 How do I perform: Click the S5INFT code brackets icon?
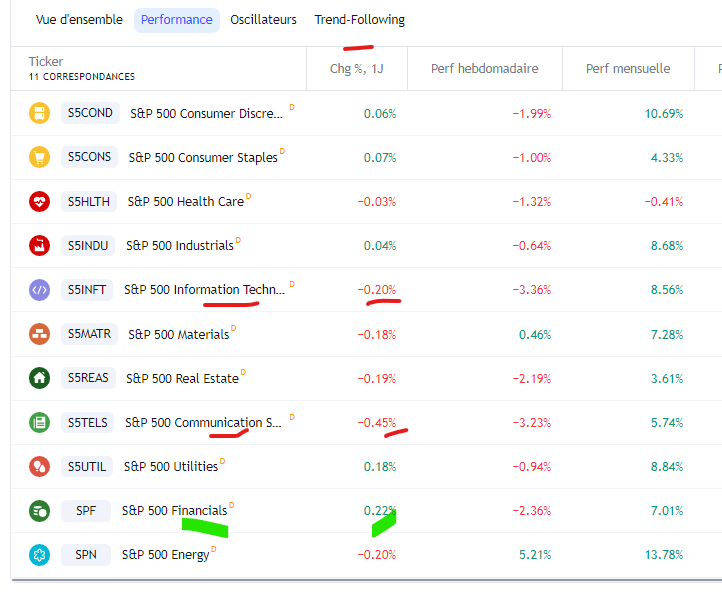click(40, 290)
